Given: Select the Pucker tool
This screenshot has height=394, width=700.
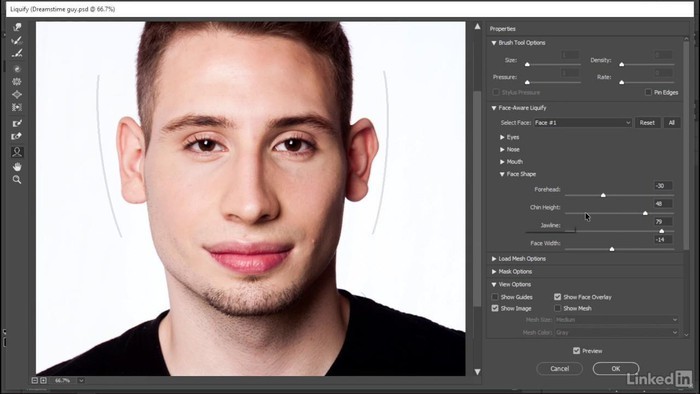Looking at the screenshot, I should 17,82.
